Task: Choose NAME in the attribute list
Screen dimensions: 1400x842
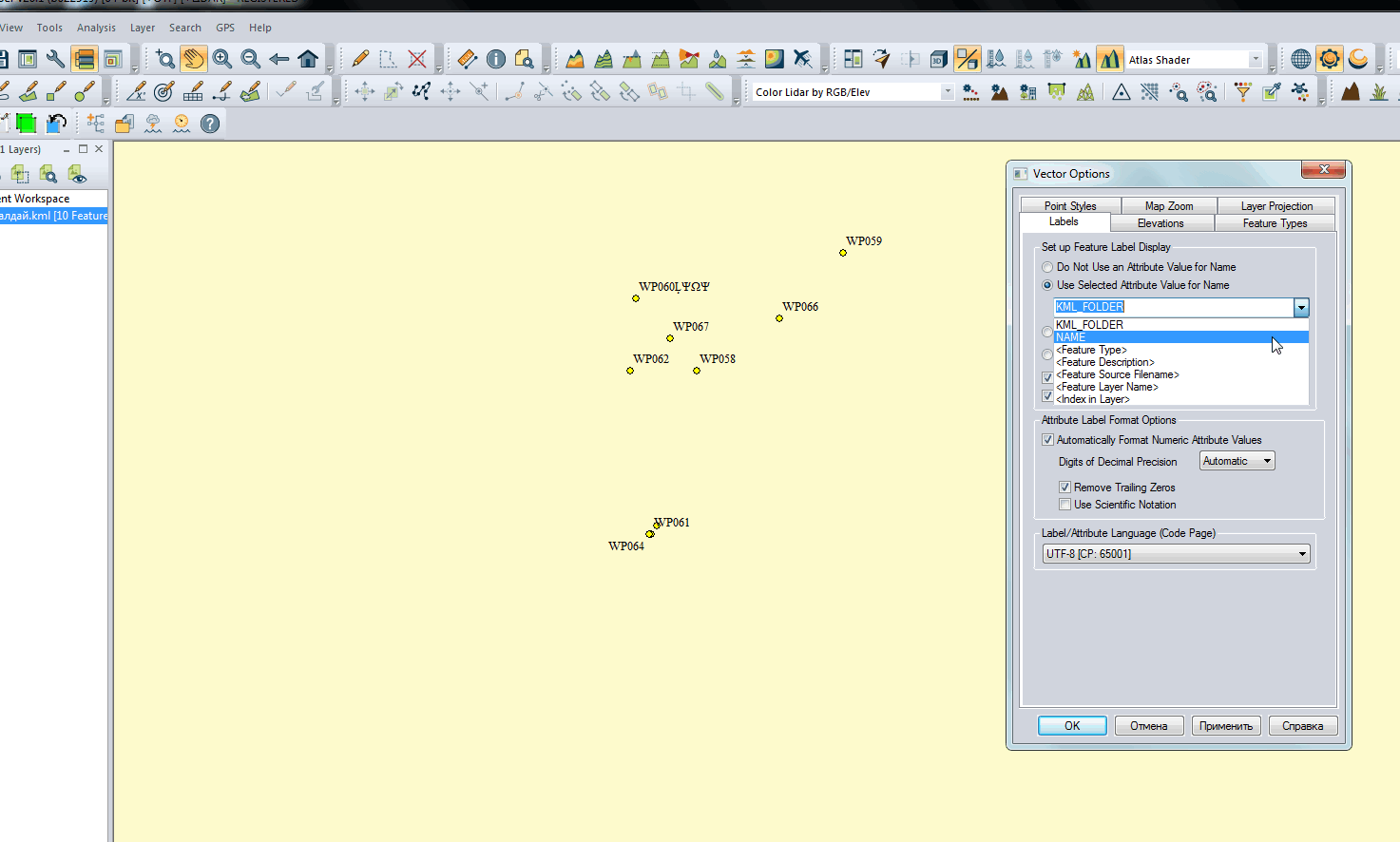Action: coord(1071,337)
